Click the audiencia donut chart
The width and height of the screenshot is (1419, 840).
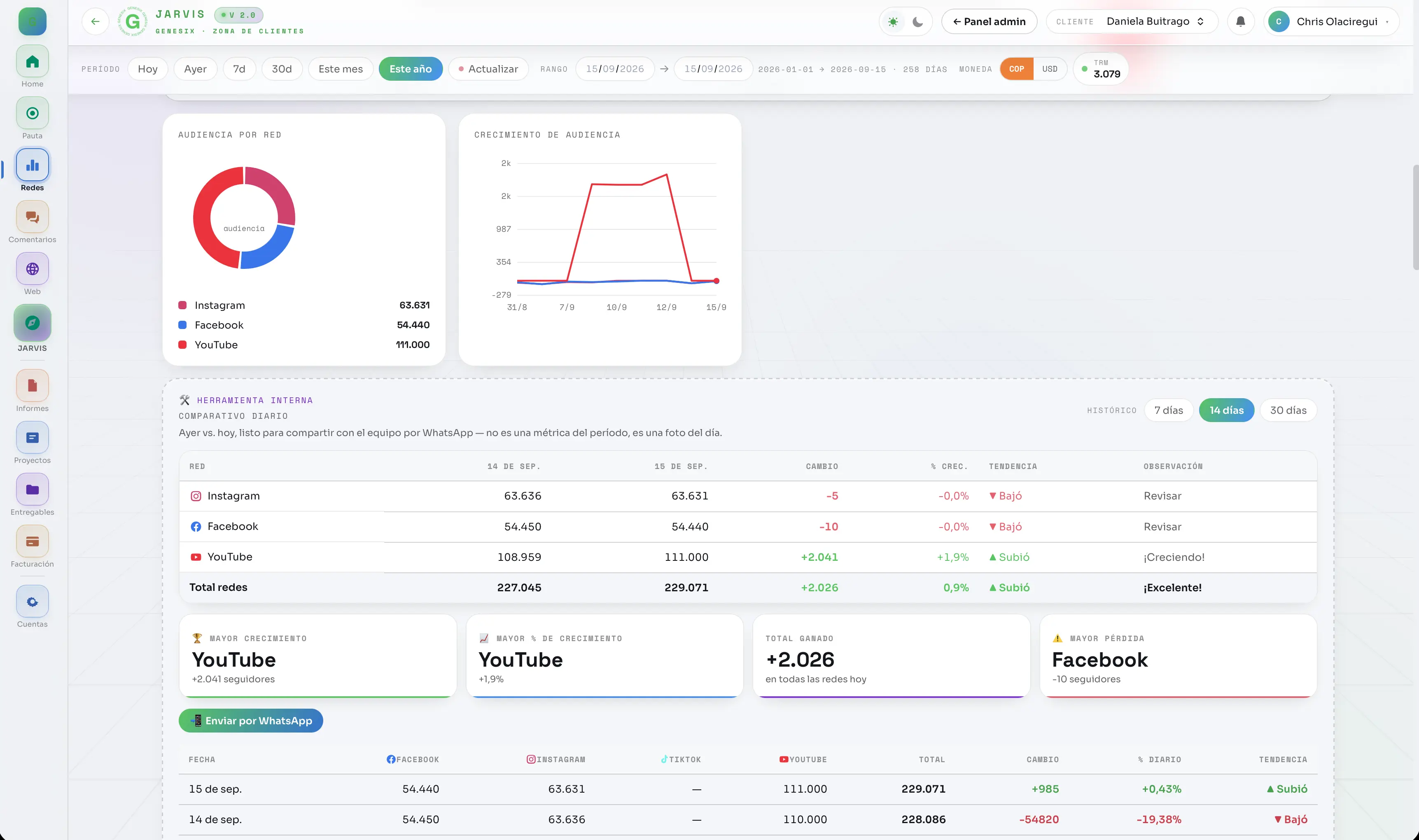click(x=244, y=218)
